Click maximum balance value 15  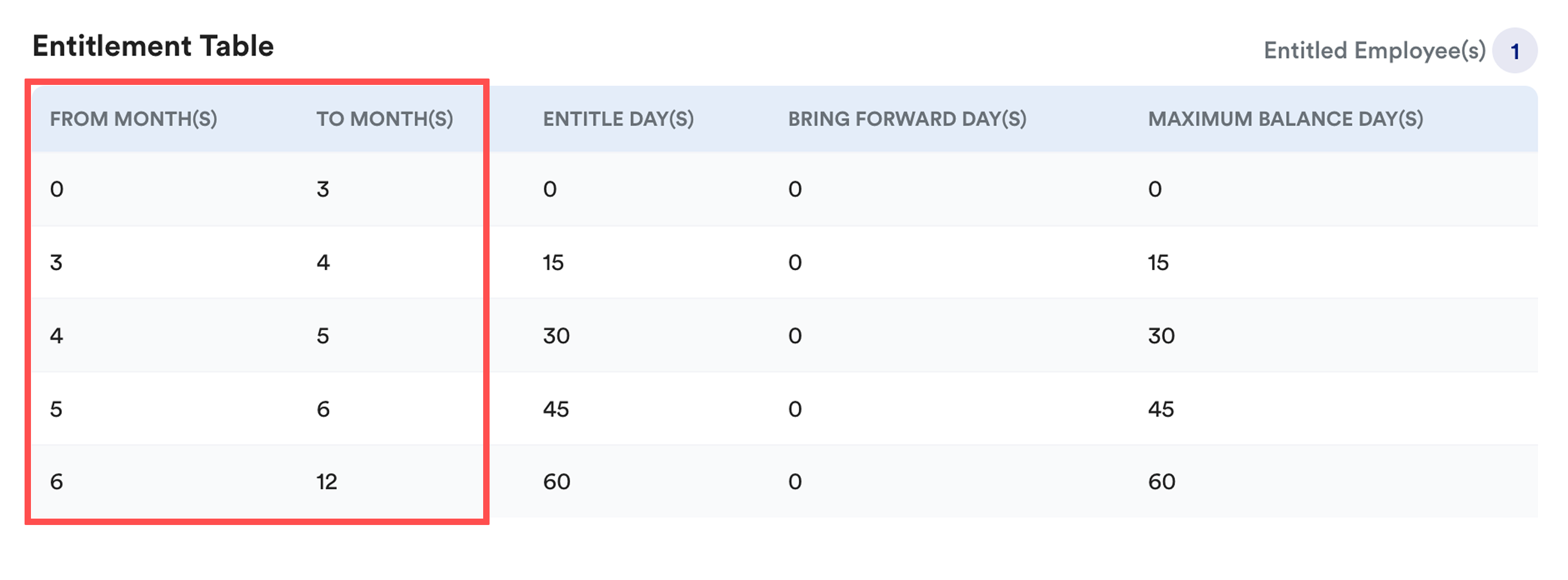click(x=1159, y=263)
